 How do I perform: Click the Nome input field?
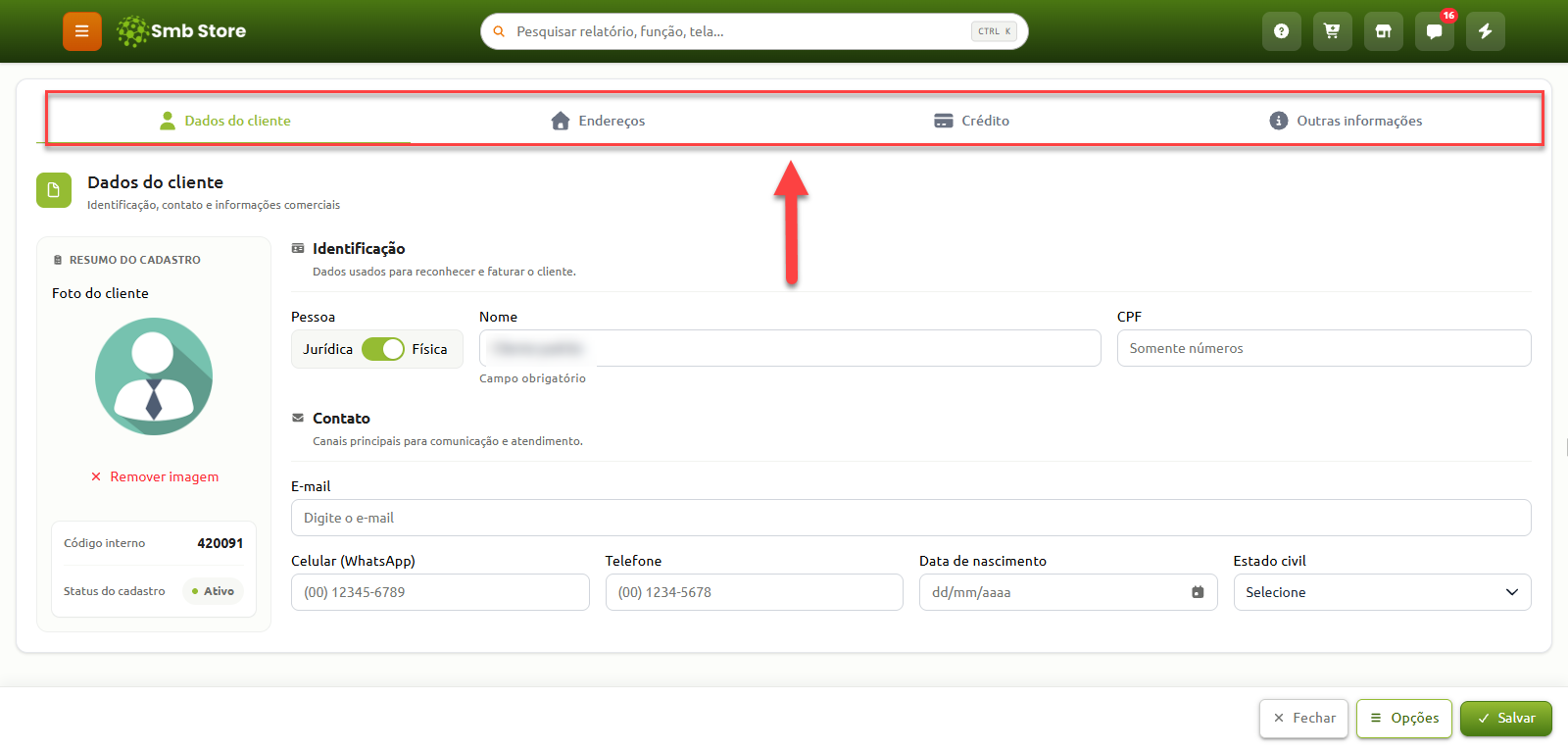(790, 348)
